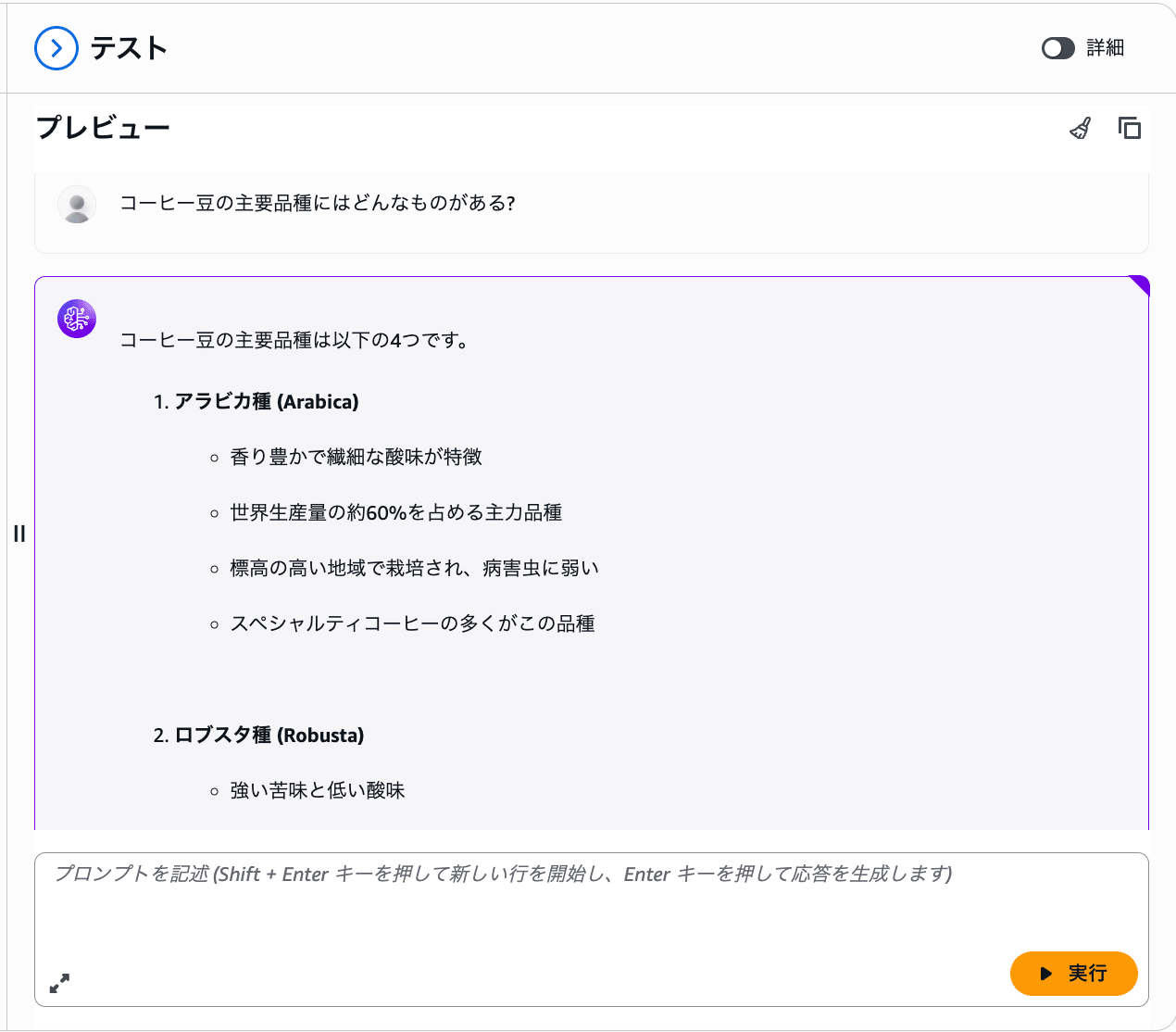Click the text コーヒー豆の主要品種は以下の4つです。
The width and height of the screenshot is (1176, 1032).
[294, 340]
